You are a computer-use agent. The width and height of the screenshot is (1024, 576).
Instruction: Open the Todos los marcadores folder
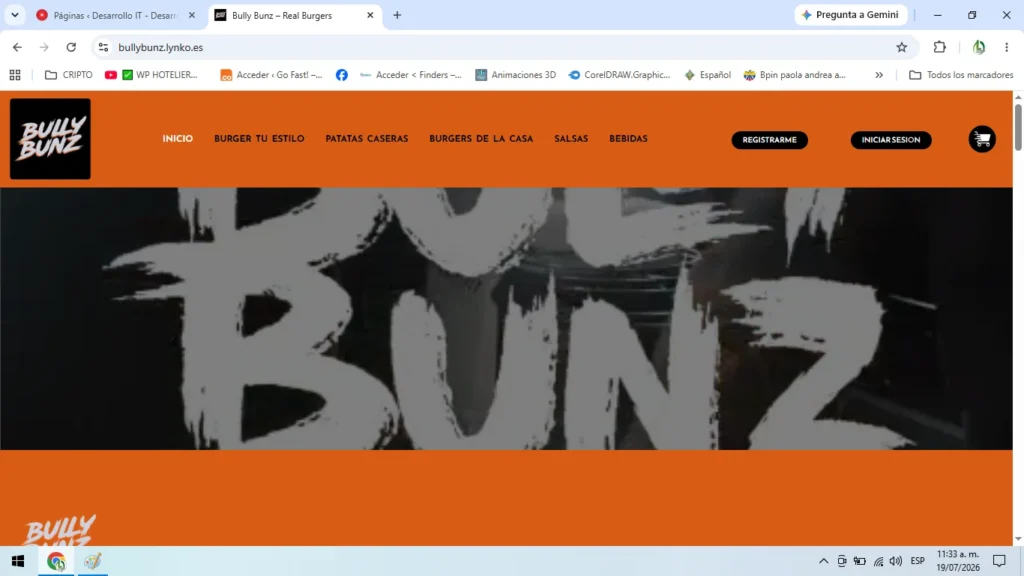click(961, 75)
